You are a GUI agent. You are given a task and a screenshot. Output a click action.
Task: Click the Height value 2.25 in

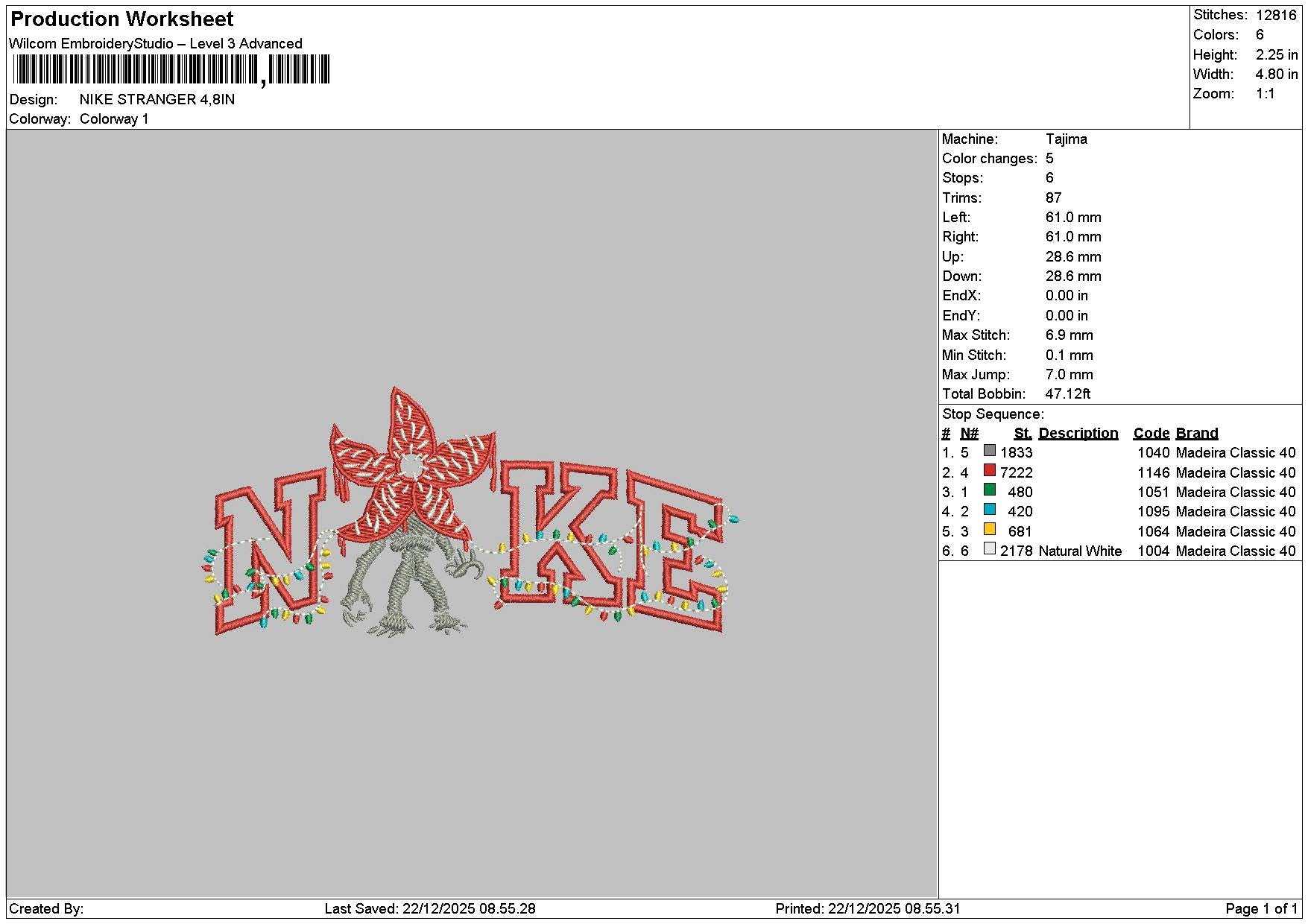click(x=1276, y=55)
